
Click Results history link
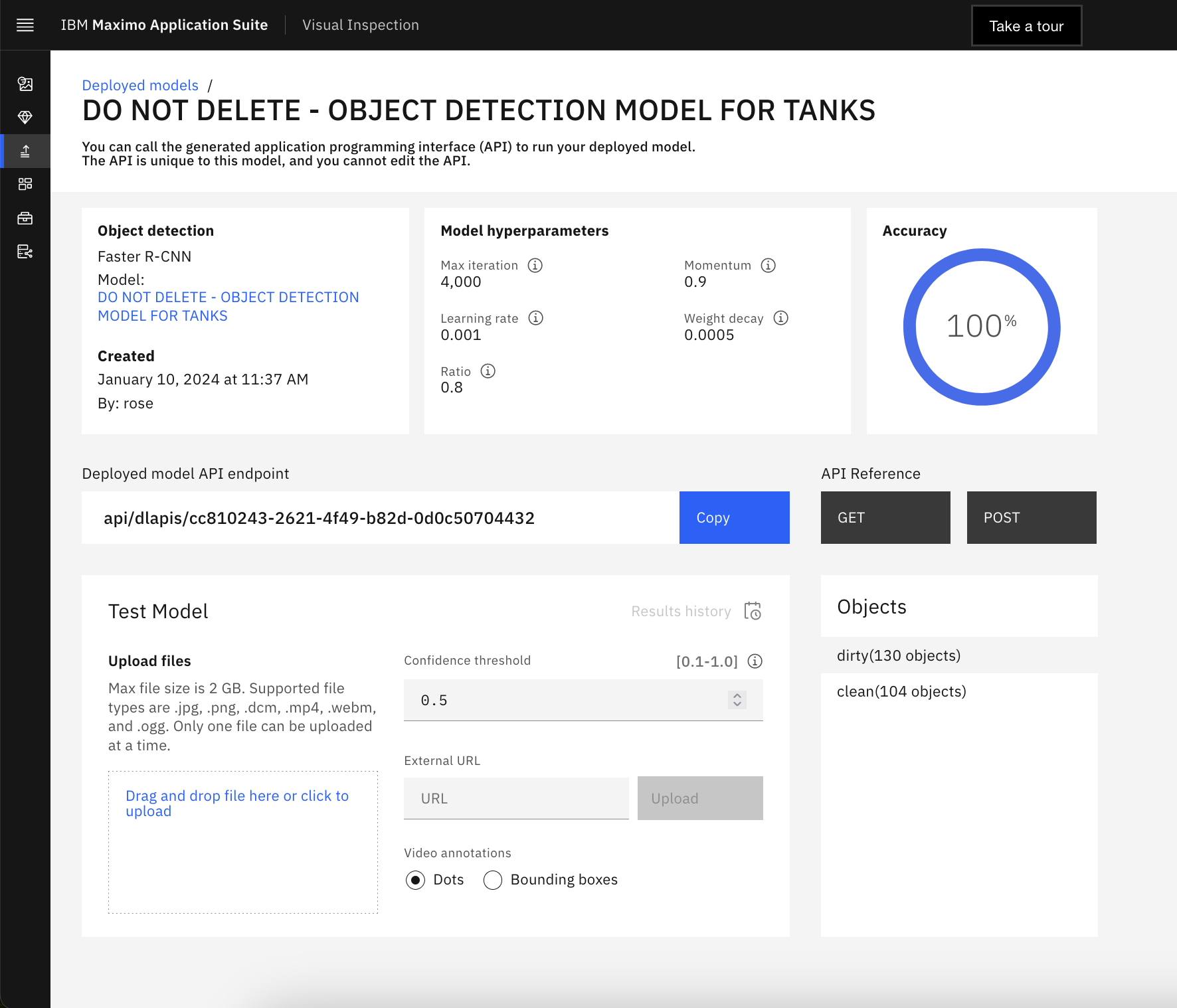pos(681,612)
